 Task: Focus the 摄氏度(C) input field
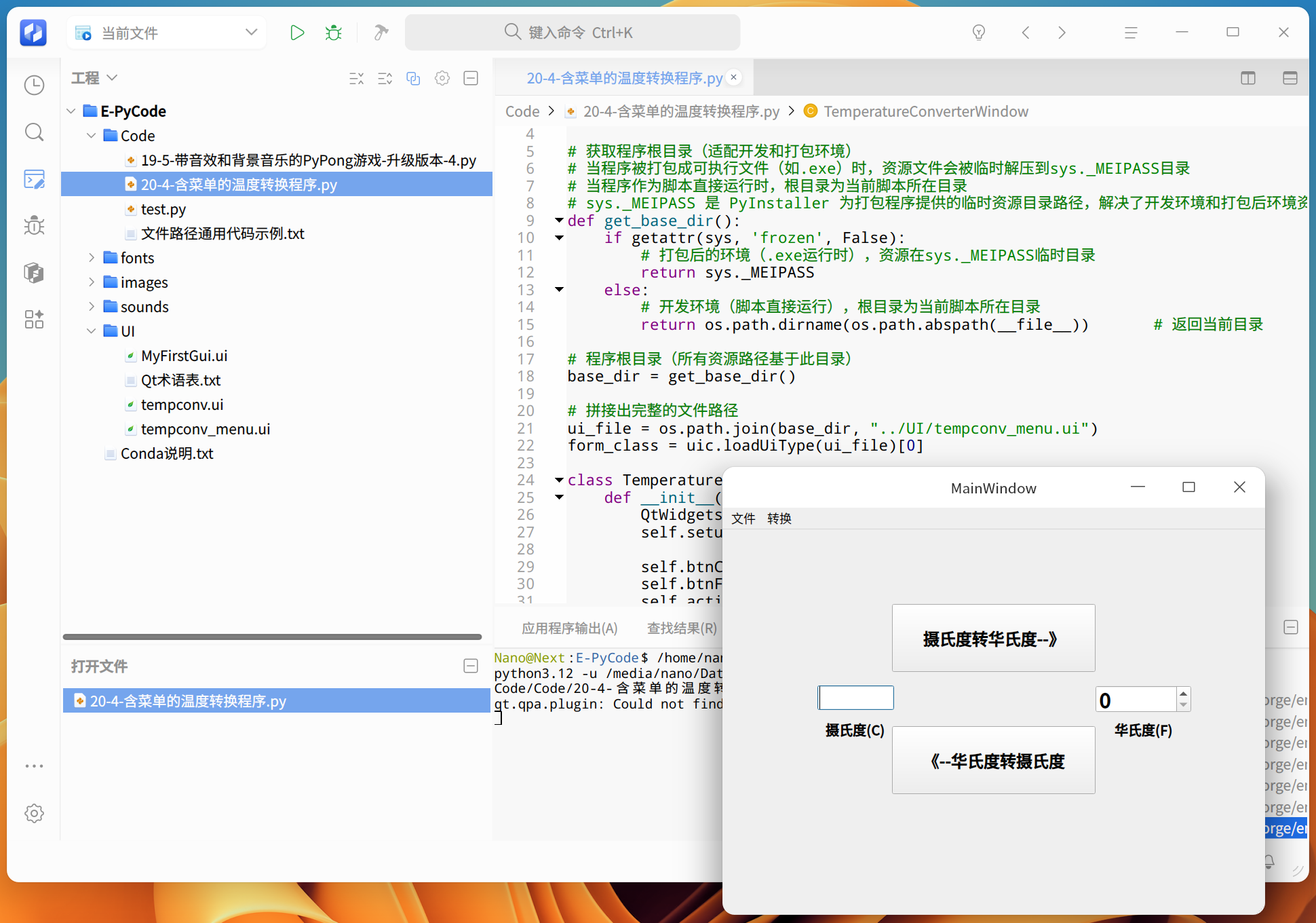pos(855,698)
